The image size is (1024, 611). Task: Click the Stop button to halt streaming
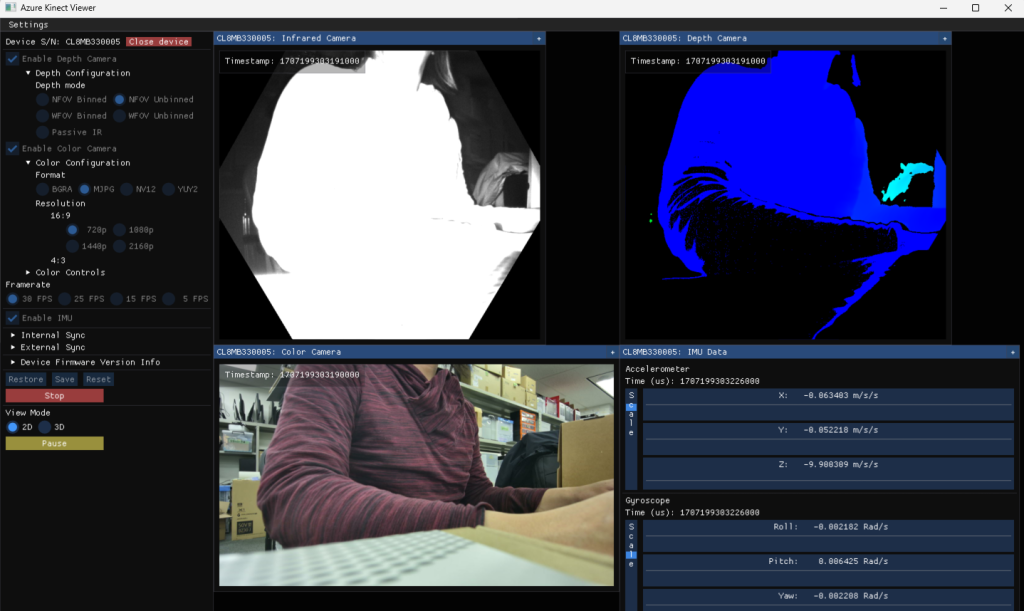(53, 395)
